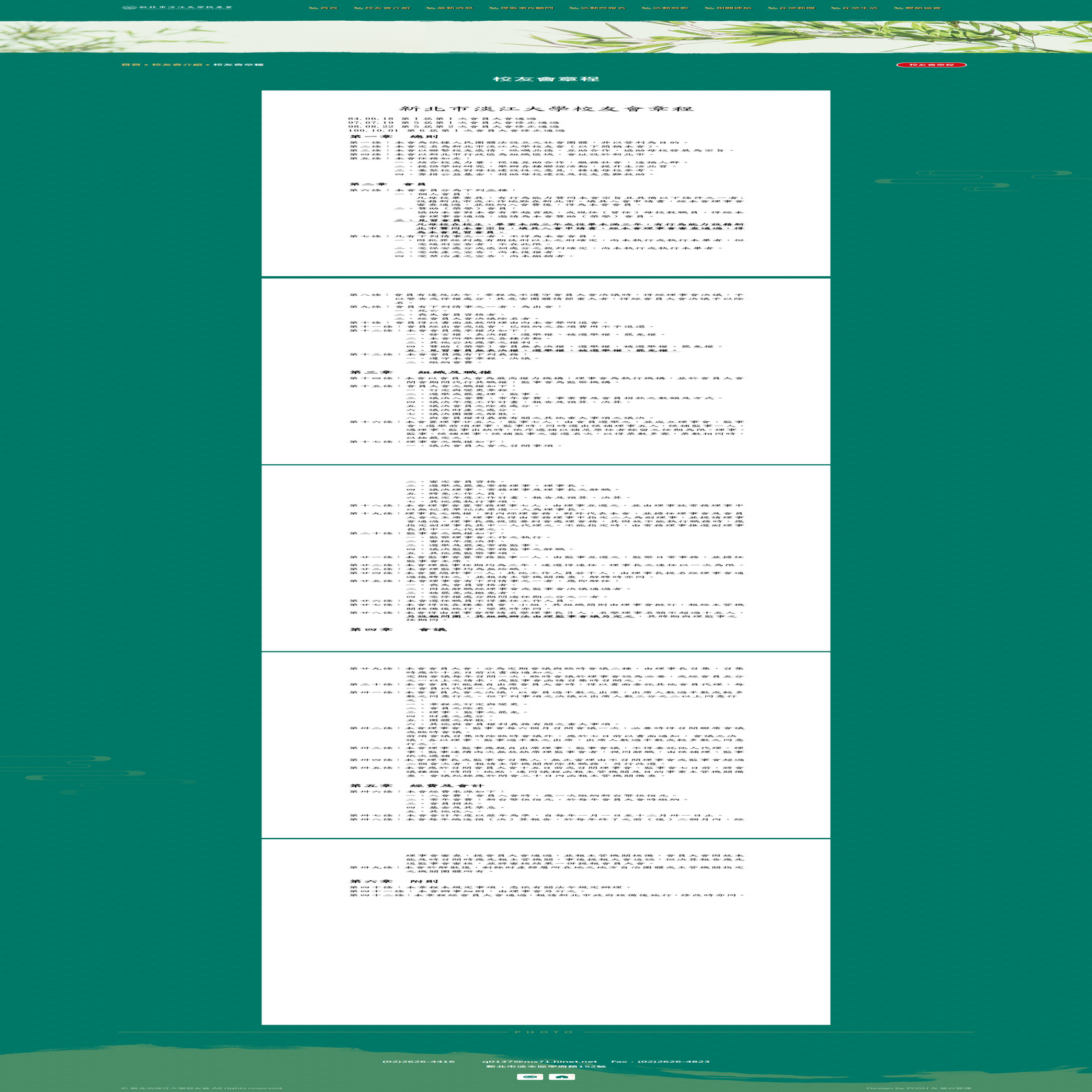The image size is (1092, 1092).
Task: Open the 相關連結 menu item
Action: coord(728,8)
